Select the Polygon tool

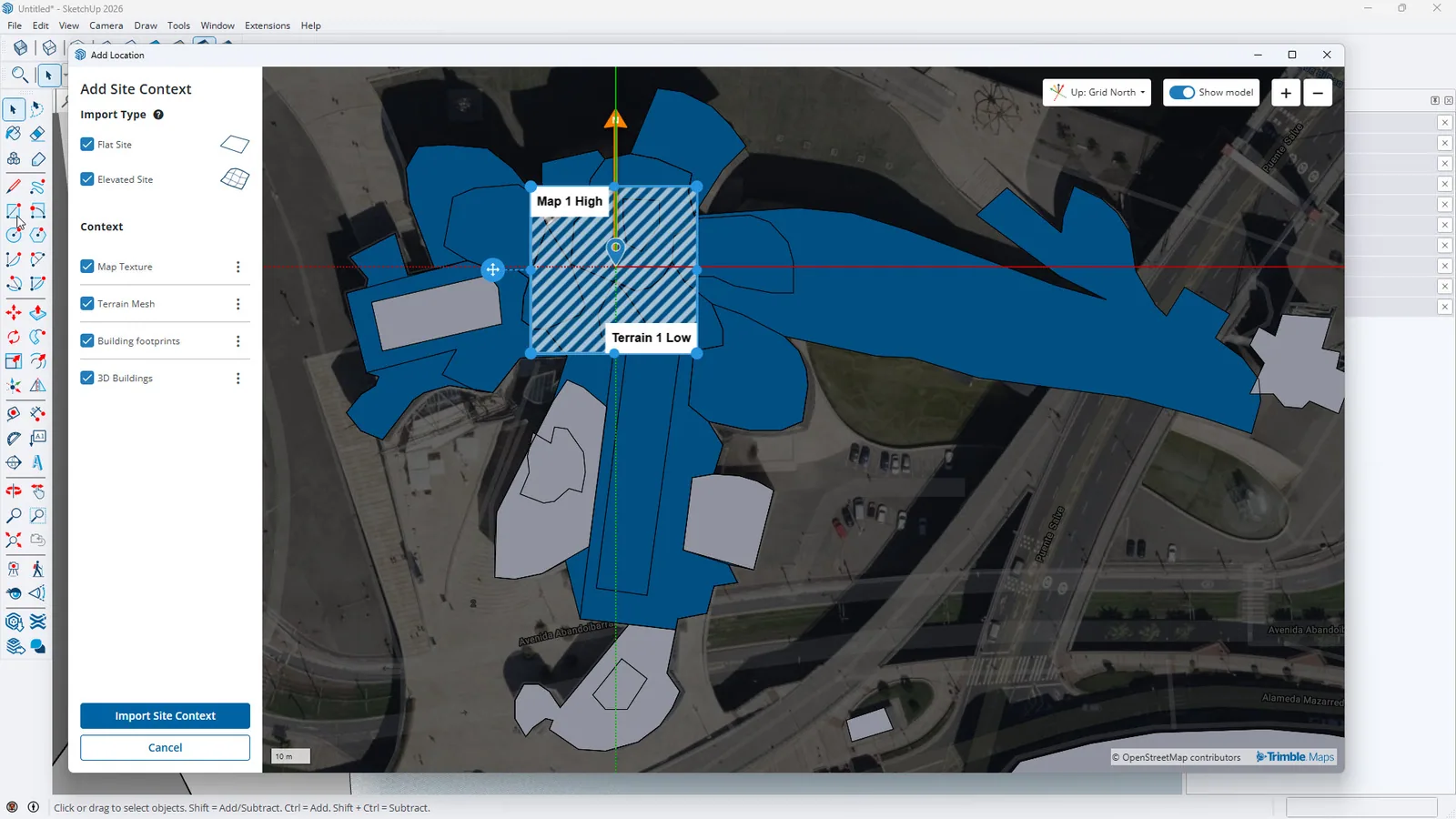[x=37, y=235]
